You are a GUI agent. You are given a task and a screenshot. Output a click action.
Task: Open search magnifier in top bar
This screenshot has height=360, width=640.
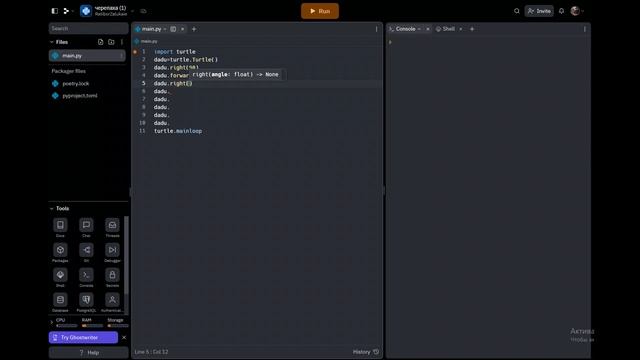[x=517, y=11]
